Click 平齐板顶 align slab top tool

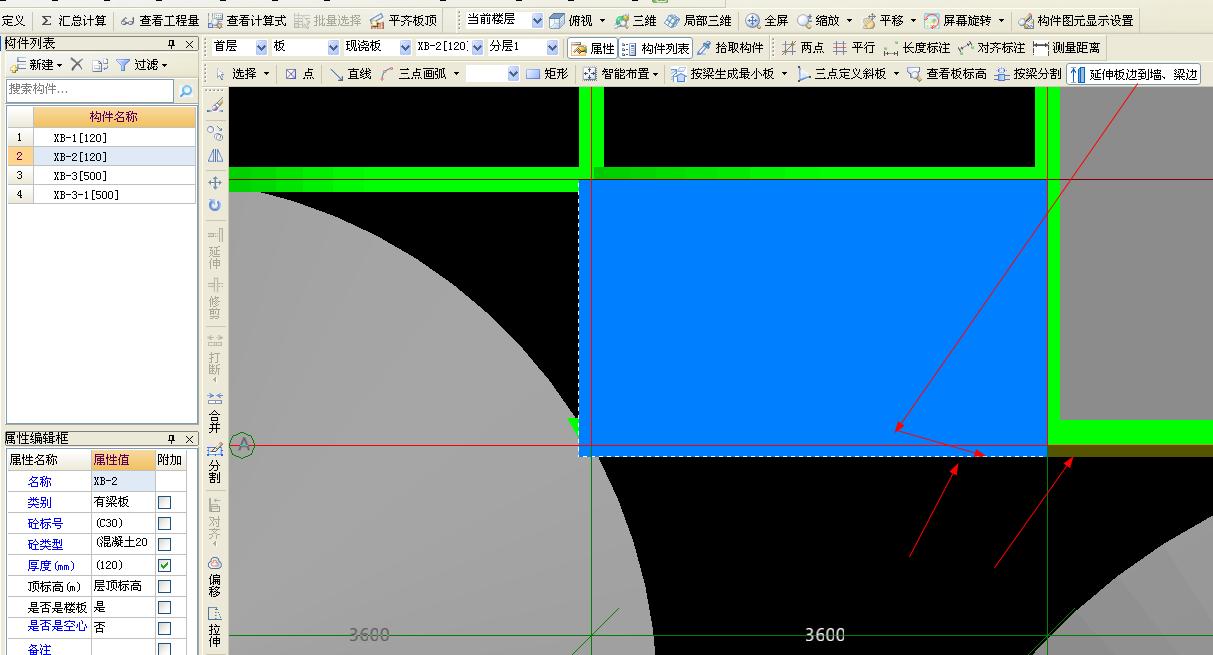[402, 20]
